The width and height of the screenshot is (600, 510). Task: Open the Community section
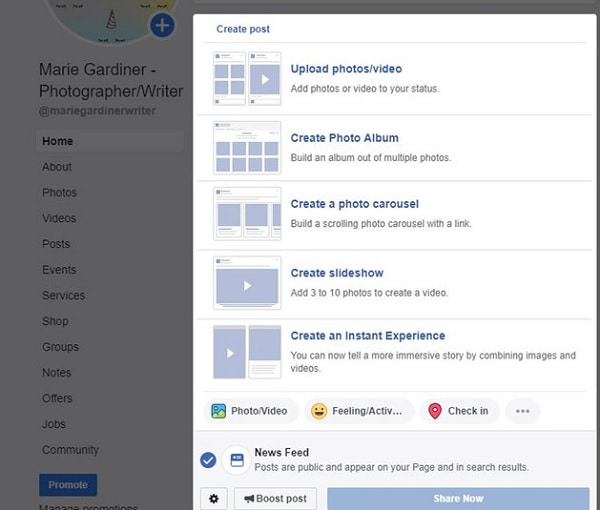point(70,450)
